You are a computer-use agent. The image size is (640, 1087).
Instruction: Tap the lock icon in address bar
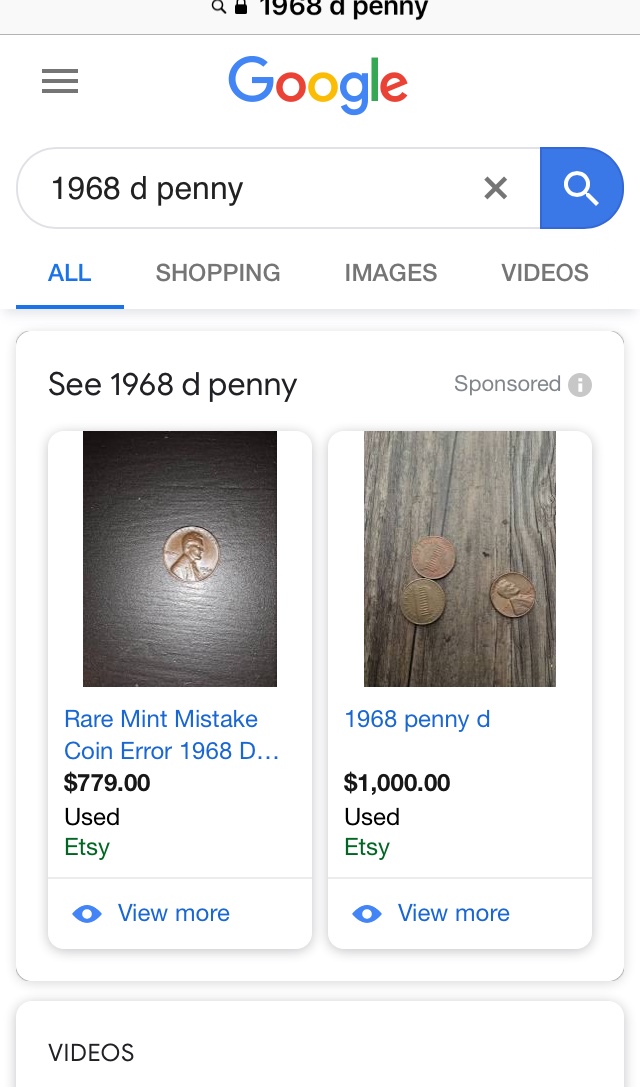pos(240,8)
